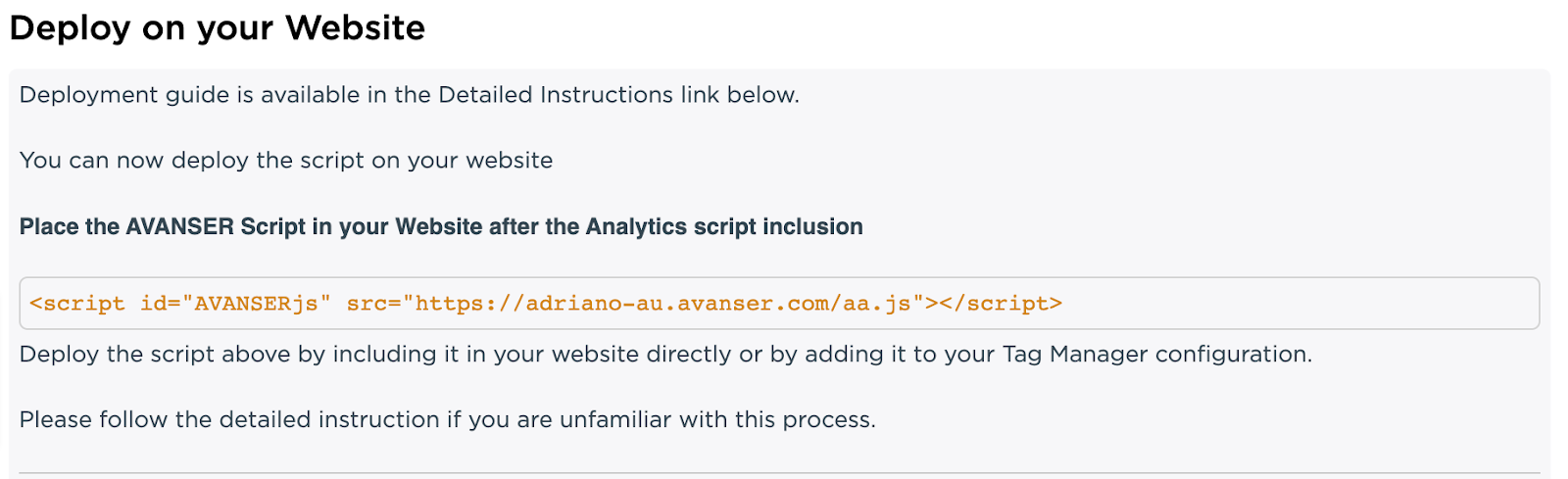Image resolution: width=1568 pixels, height=479 pixels.
Task: Click the opening <script word in the code
Action: (x=77, y=304)
